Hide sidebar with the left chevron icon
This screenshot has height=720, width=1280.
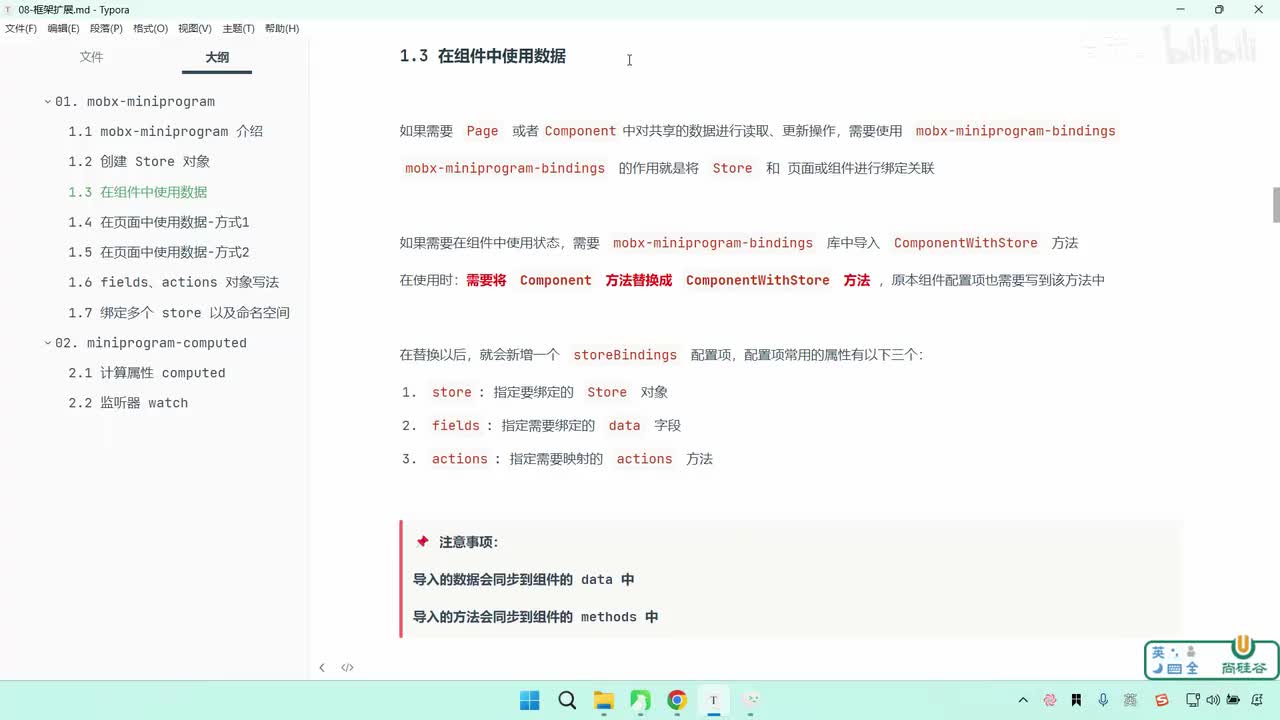[x=322, y=667]
